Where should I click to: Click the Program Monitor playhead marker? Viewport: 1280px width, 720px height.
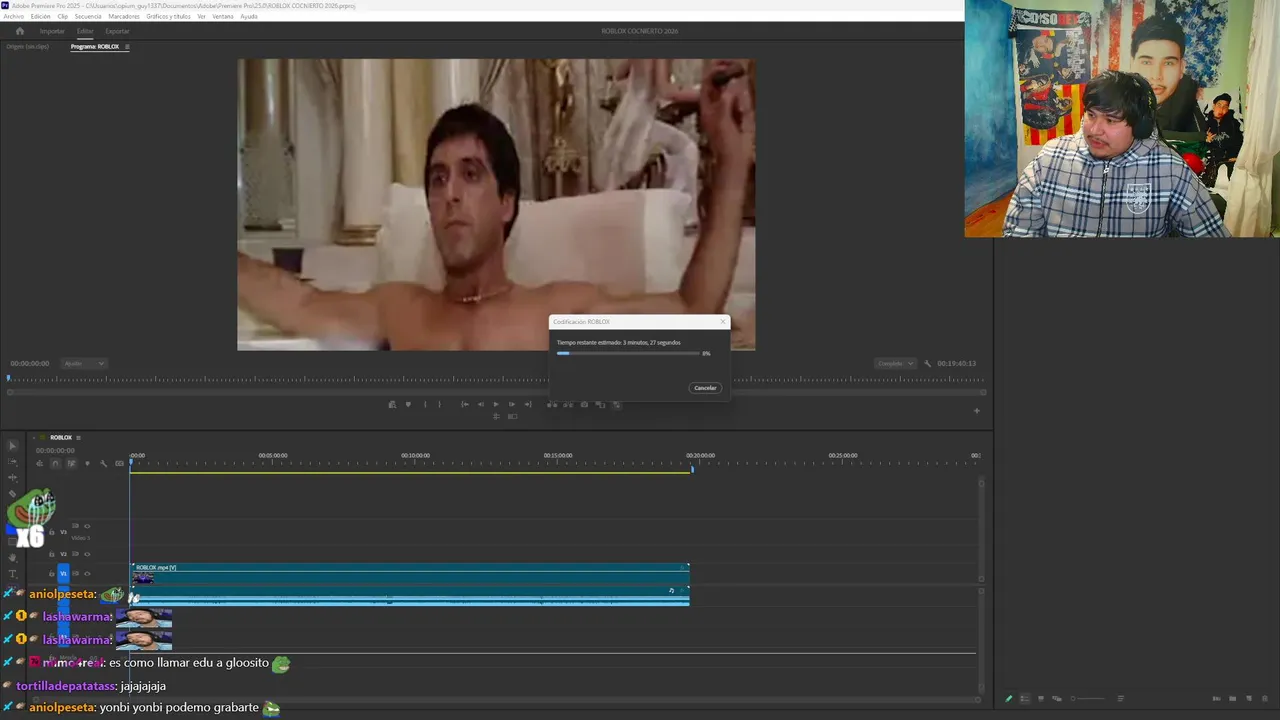[9, 378]
